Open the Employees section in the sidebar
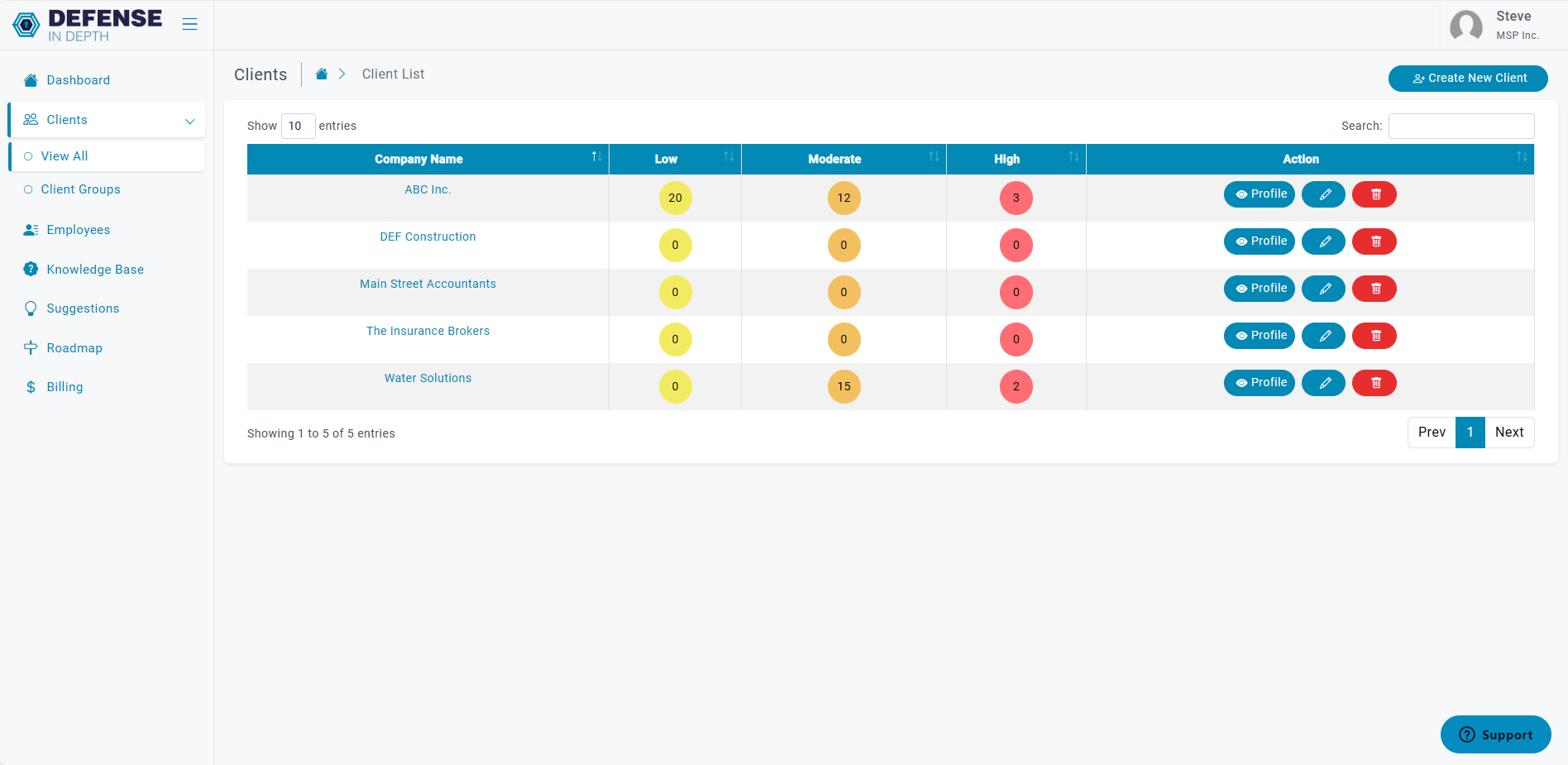The height and width of the screenshot is (765, 1568). (78, 229)
